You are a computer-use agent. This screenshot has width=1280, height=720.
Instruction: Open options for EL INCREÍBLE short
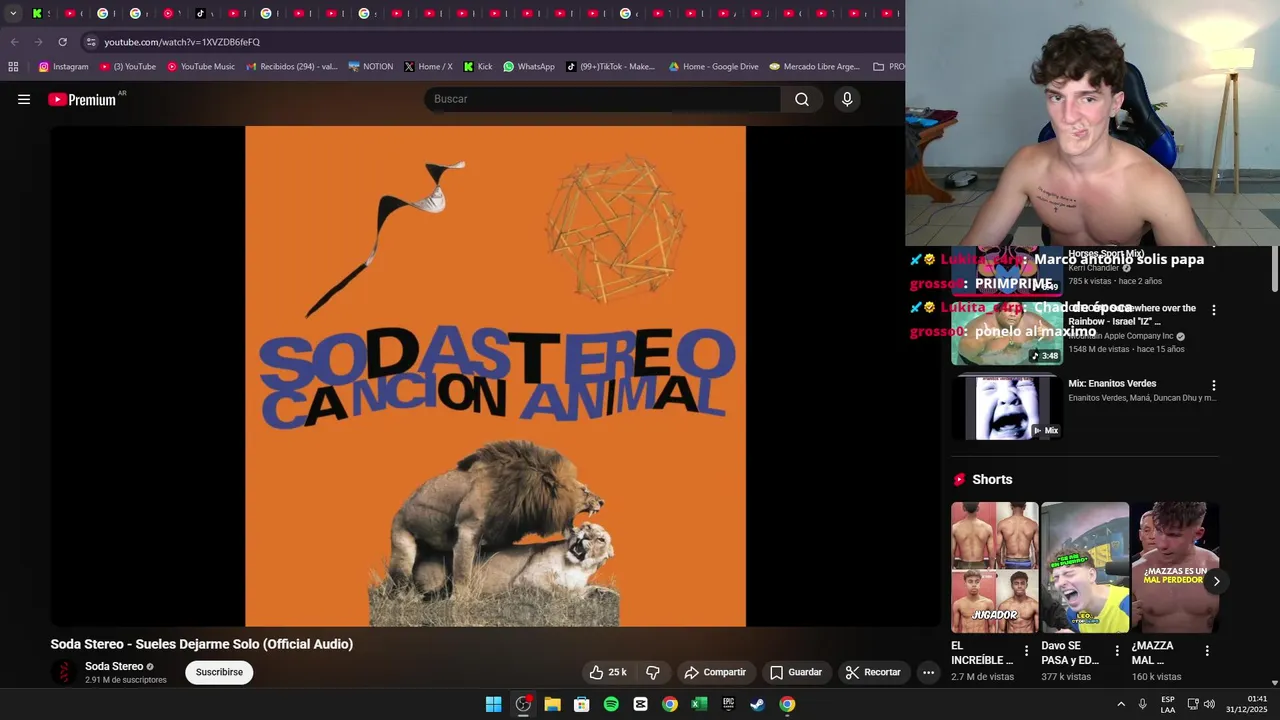(x=1026, y=651)
